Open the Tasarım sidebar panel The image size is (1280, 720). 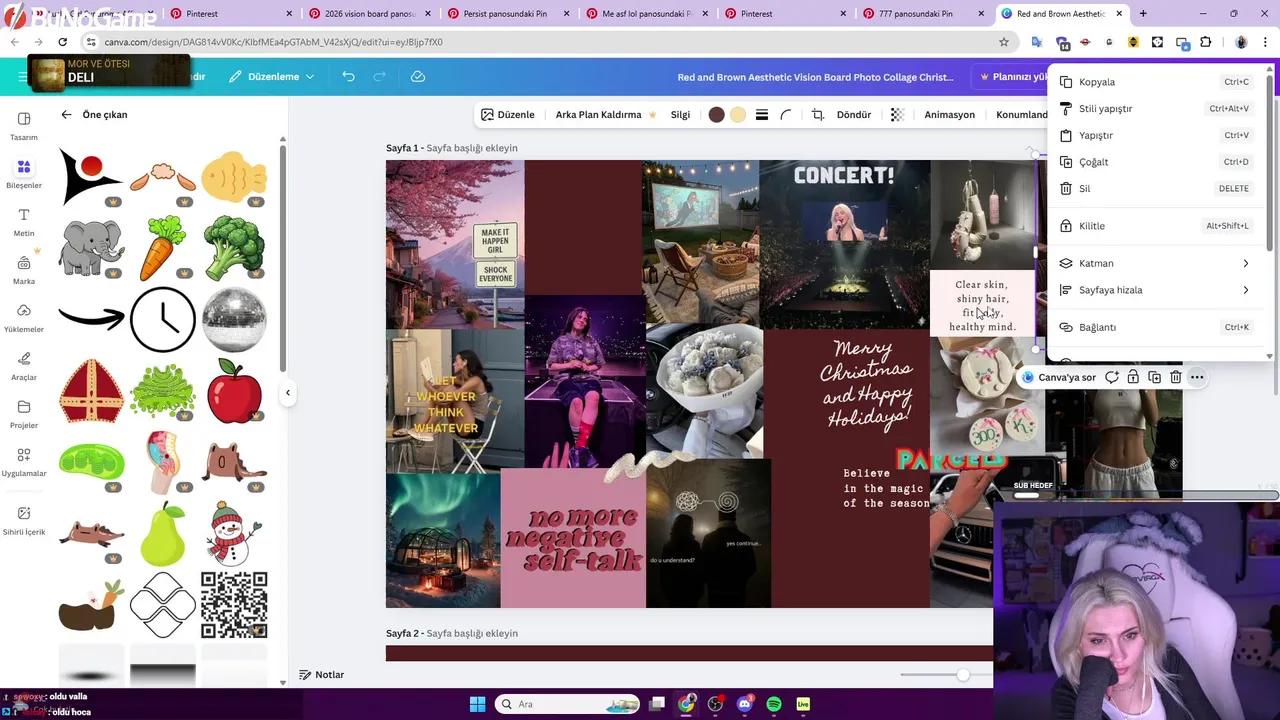(24, 125)
